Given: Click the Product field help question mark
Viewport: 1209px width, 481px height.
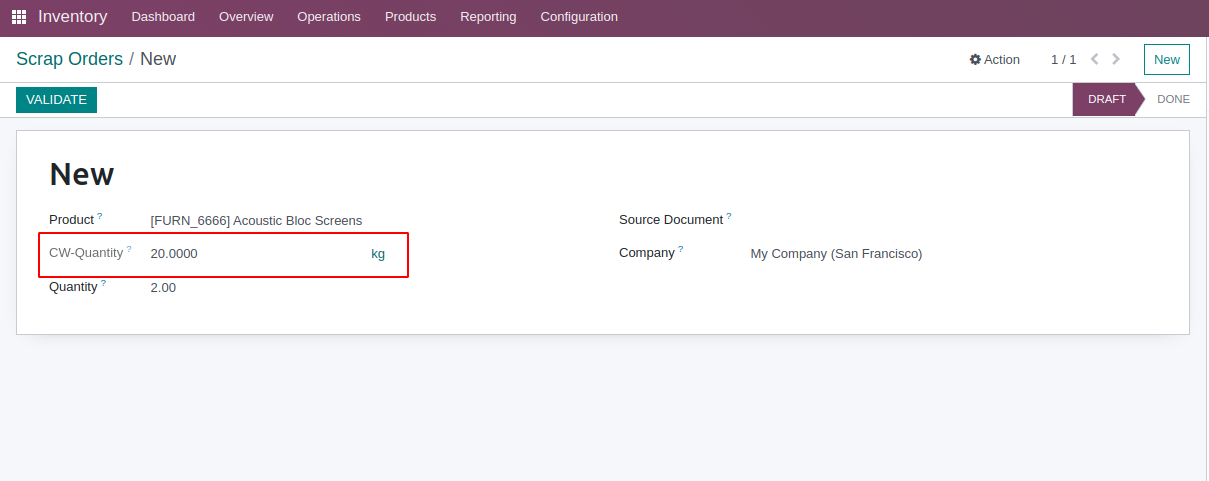Looking at the screenshot, I should pyautogui.click(x=100, y=216).
